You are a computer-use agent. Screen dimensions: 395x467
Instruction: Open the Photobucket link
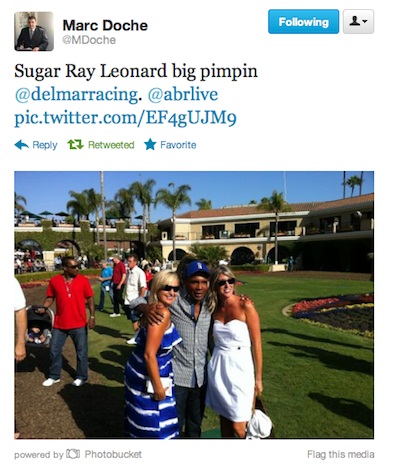[113, 454]
